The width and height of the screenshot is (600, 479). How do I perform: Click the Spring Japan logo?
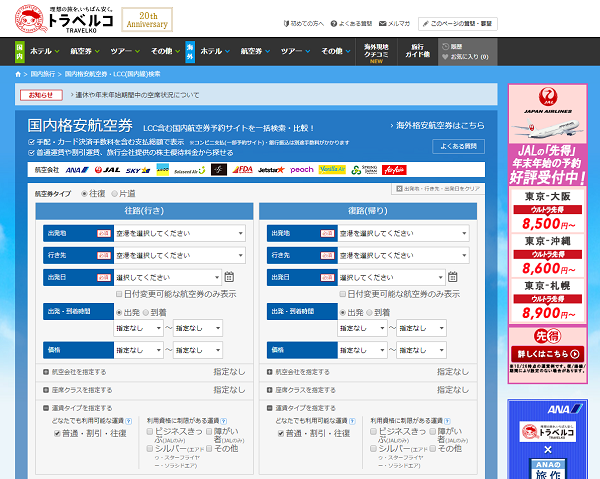pos(364,170)
